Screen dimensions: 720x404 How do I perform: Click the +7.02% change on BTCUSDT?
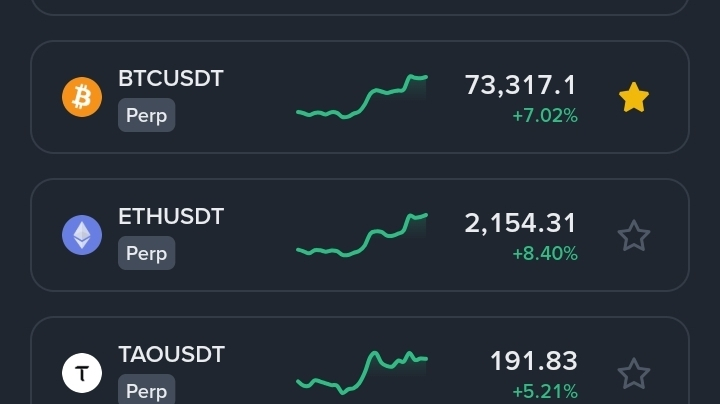pos(545,115)
